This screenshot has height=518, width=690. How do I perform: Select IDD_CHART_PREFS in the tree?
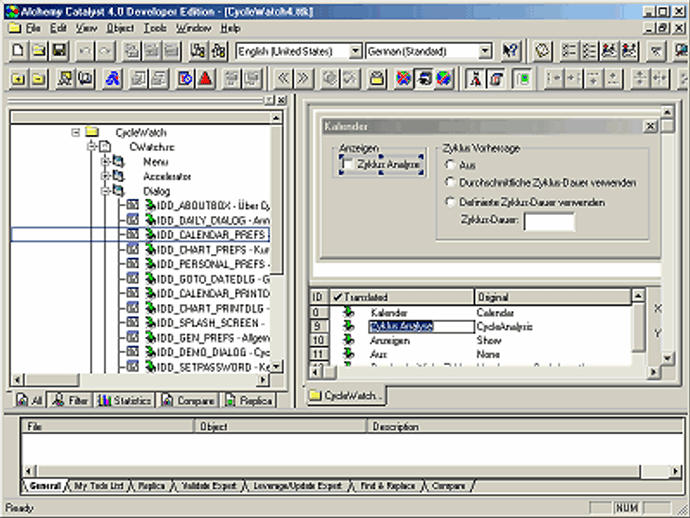pyautogui.click(x=213, y=250)
